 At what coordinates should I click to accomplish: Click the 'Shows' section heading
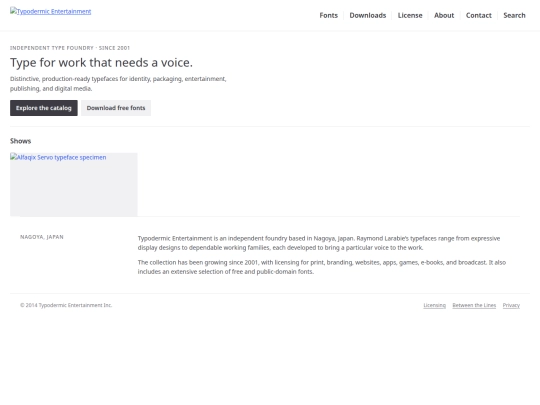pyautogui.click(x=20, y=141)
